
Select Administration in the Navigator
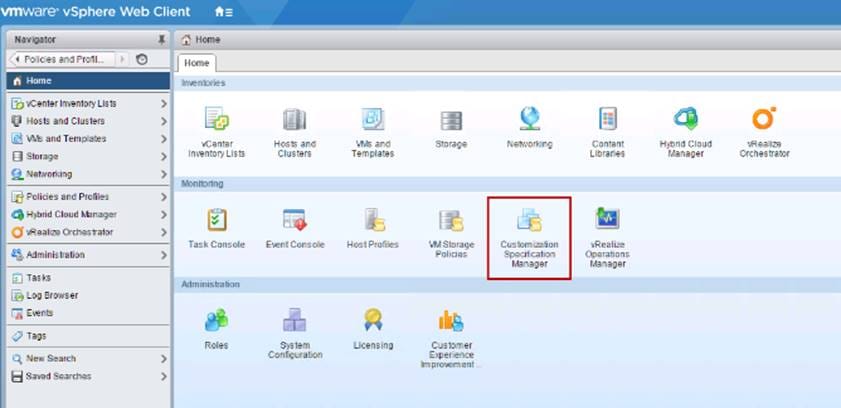click(88, 255)
